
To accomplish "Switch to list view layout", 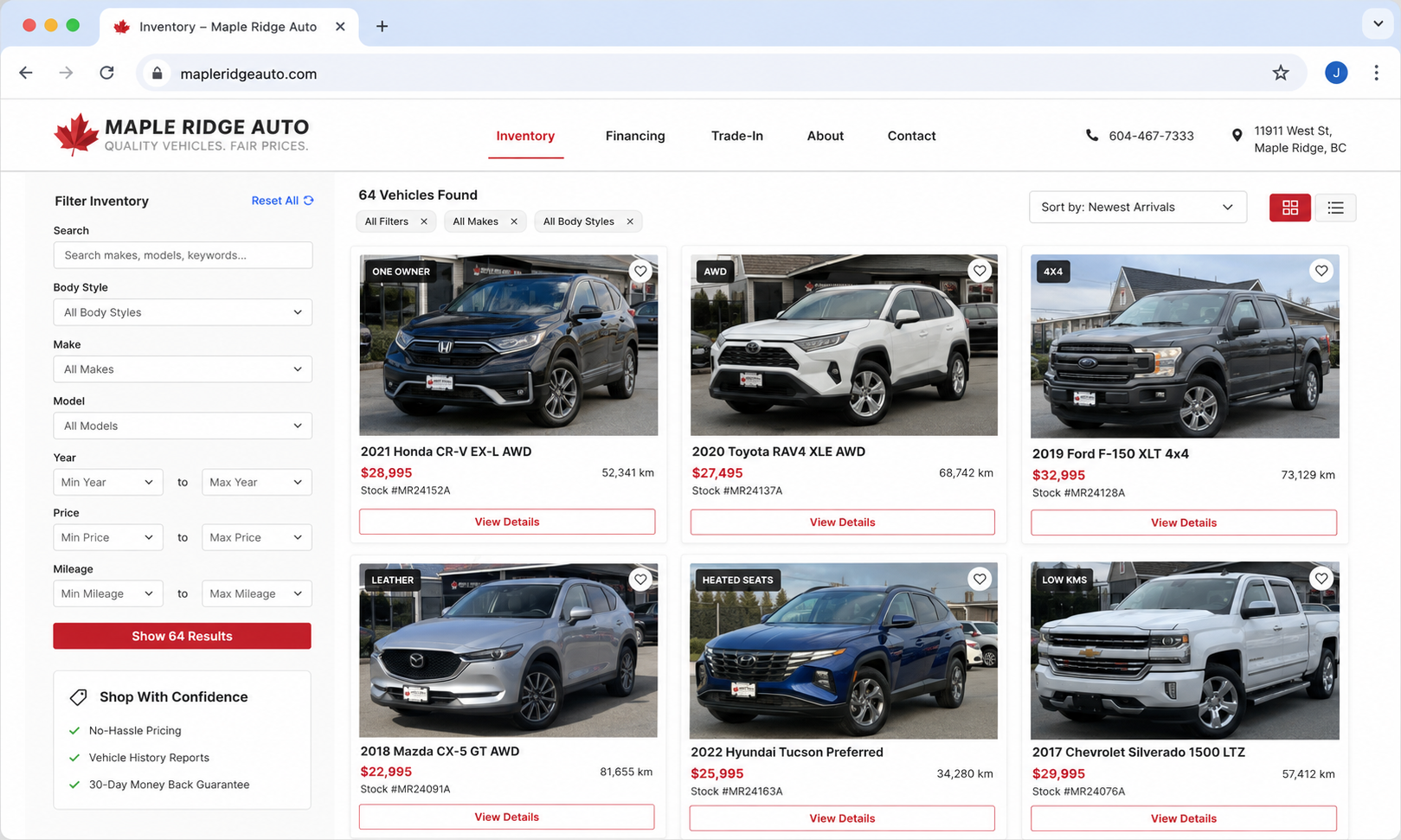I will point(1335,208).
